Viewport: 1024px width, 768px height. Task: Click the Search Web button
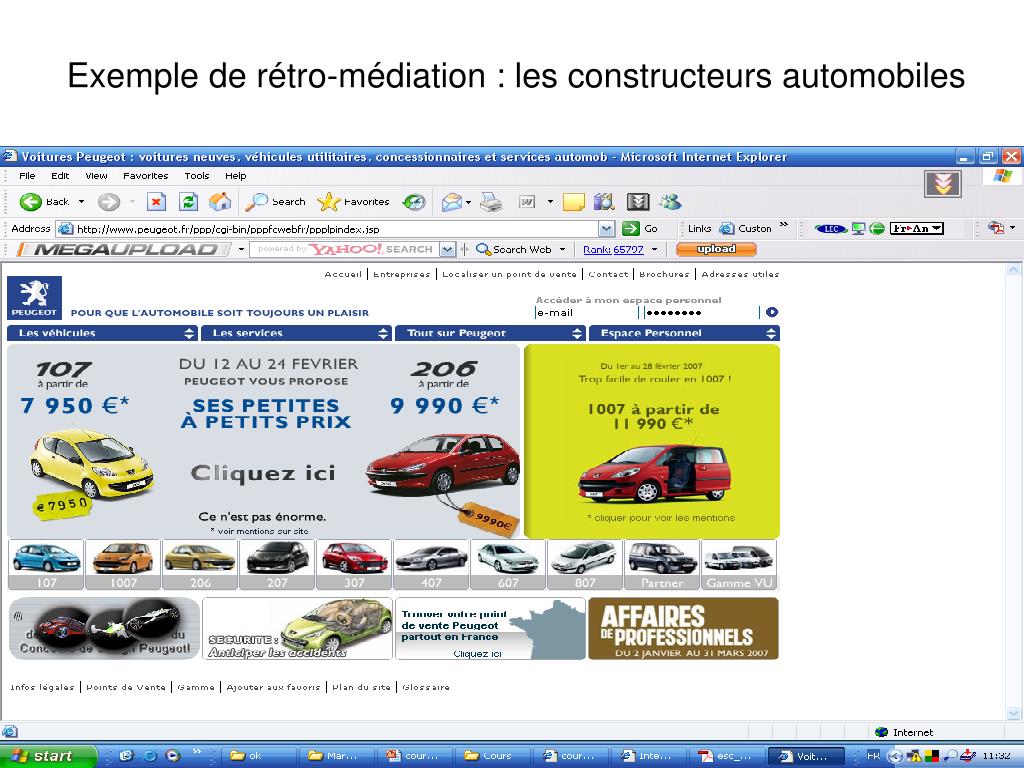coord(515,249)
